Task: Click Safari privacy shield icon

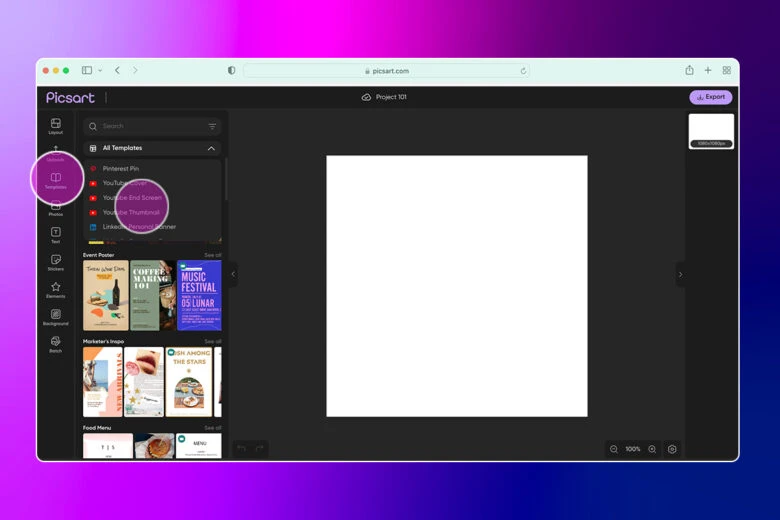Action: 232,70
